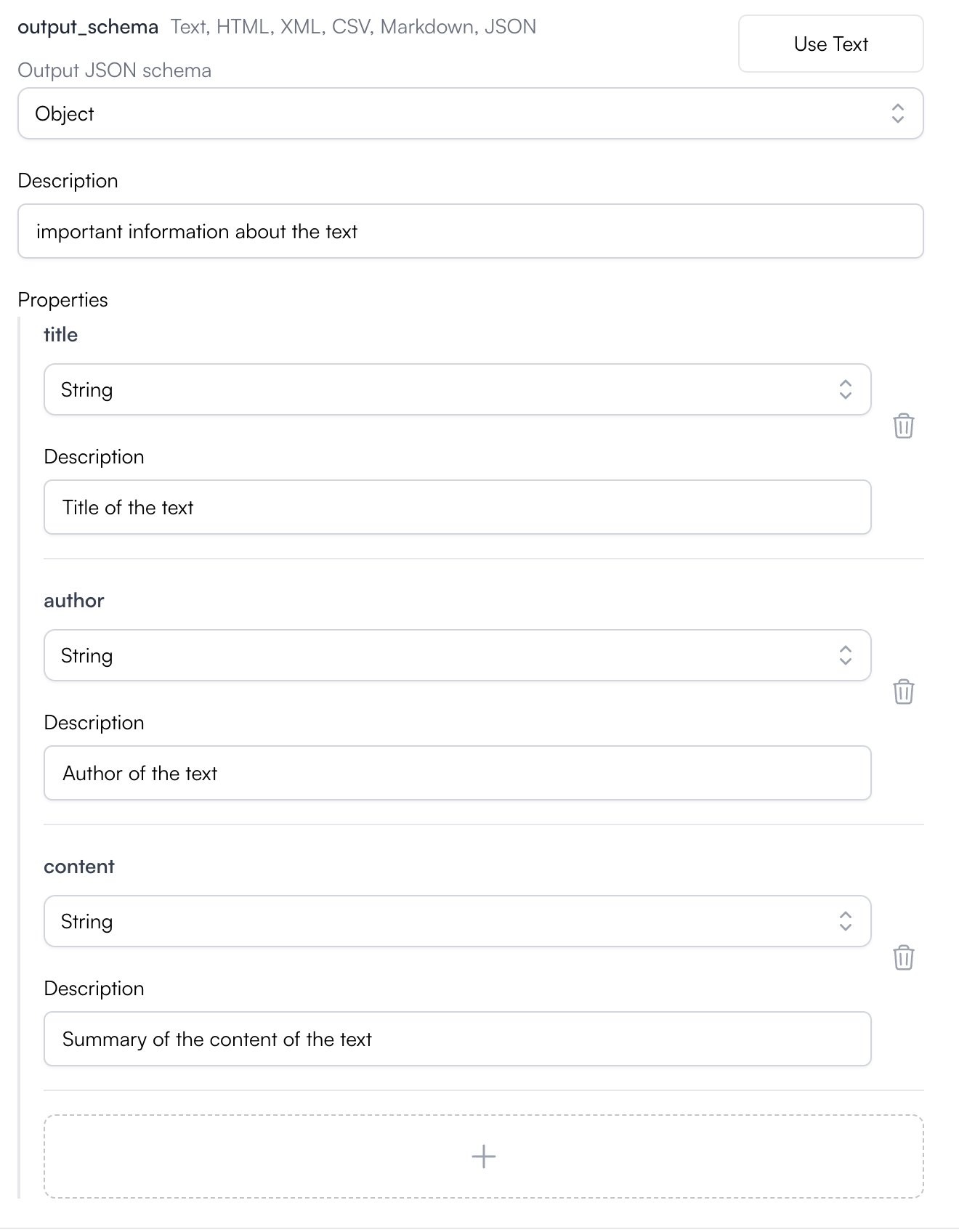Open the author String type dropdown
This screenshot has height=1232, width=959.
coord(458,655)
